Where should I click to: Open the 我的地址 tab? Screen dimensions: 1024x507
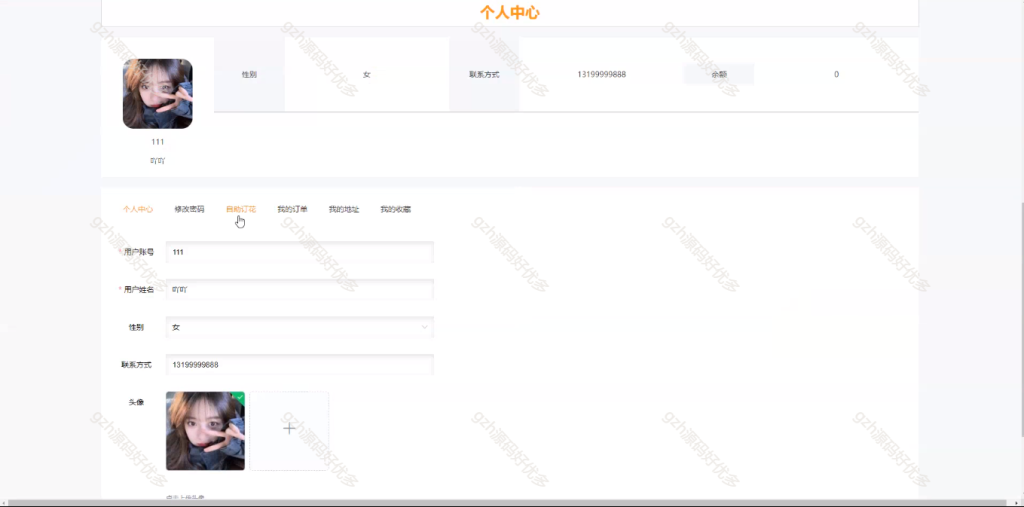[344, 209]
